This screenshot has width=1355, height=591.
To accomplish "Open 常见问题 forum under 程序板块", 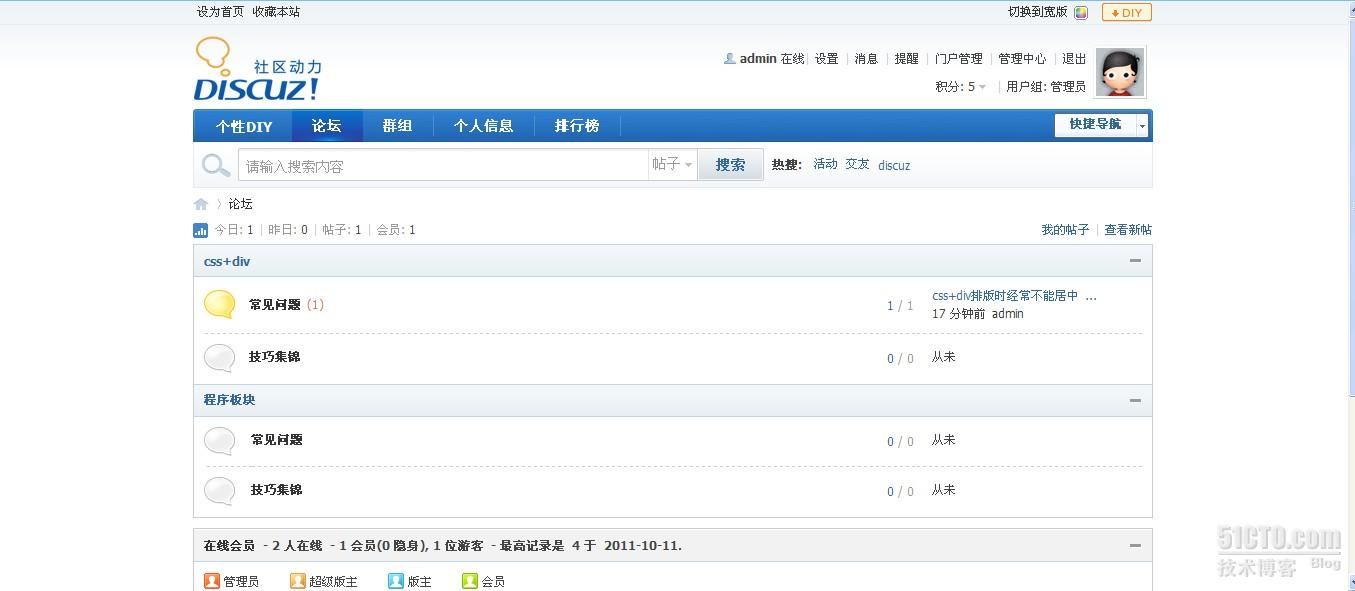I will pyautogui.click(x=276, y=440).
